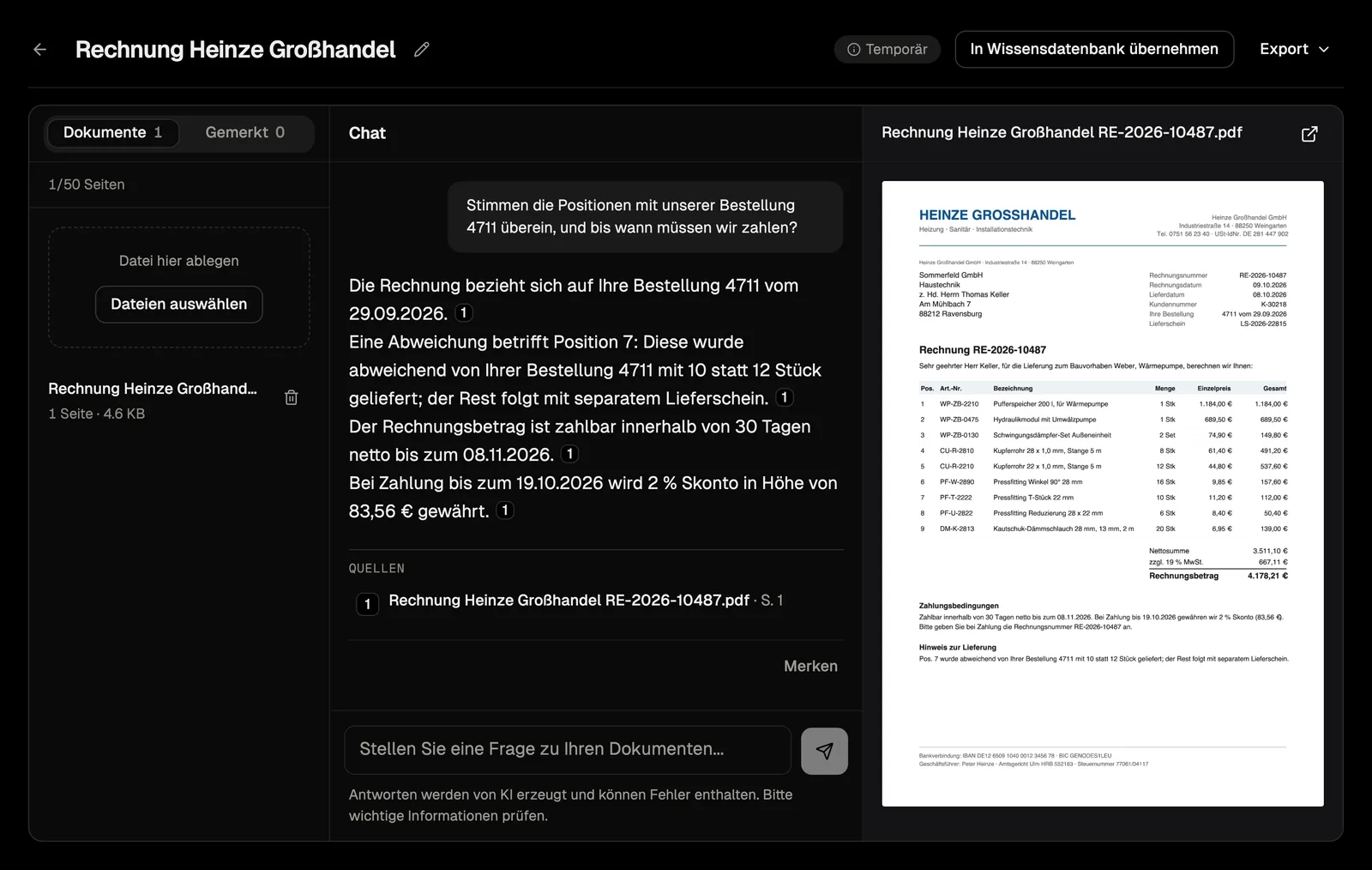Send the question with paper plane button

[824, 752]
